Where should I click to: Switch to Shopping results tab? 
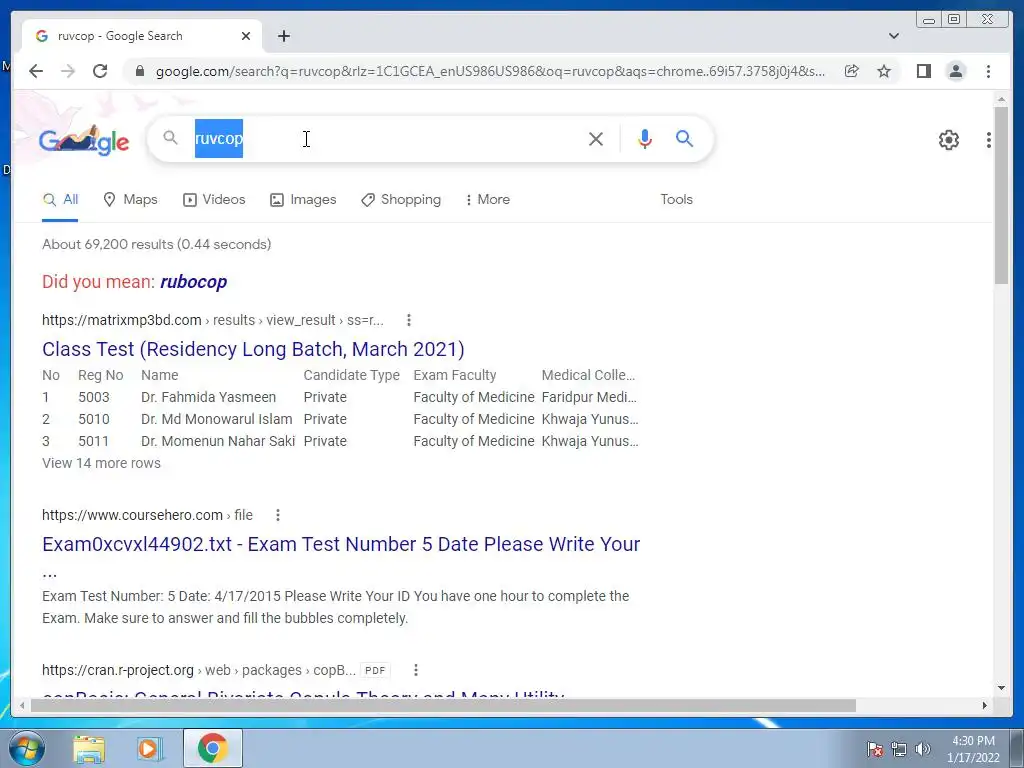(401, 200)
